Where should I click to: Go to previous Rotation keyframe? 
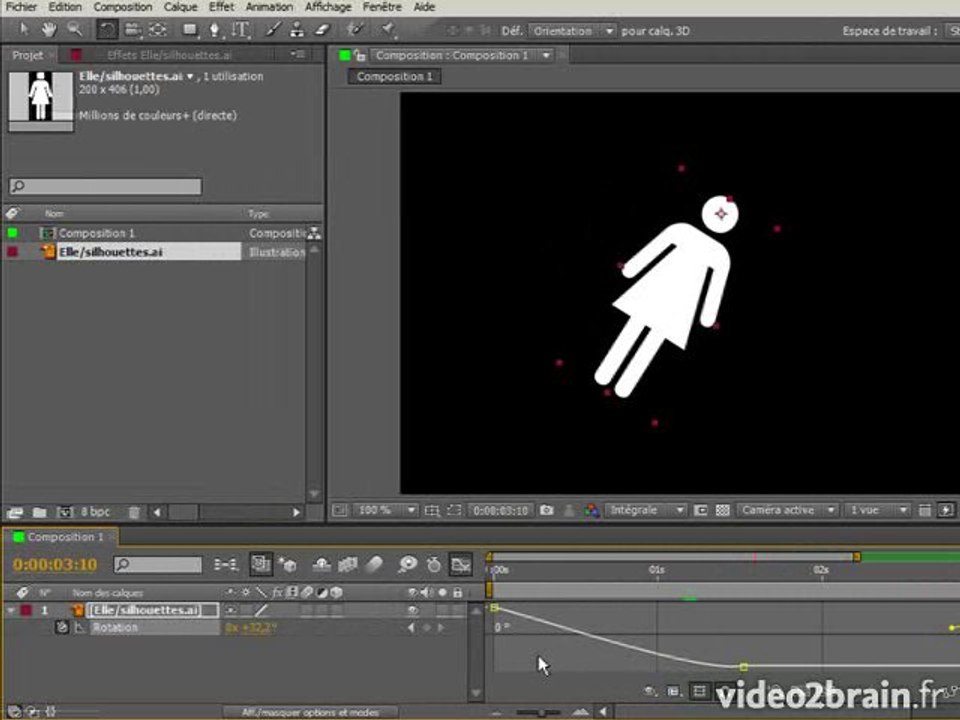coord(411,628)
